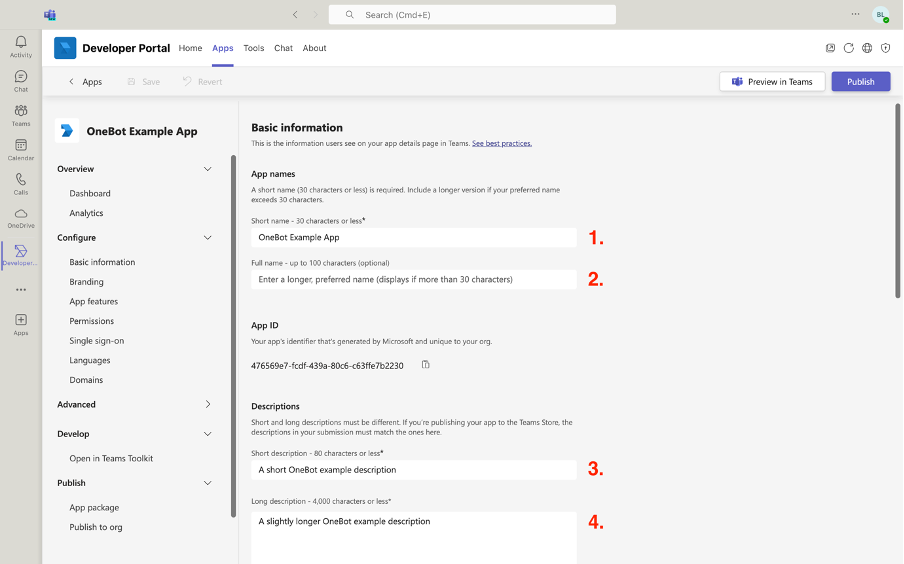
Task: Switch to the Tools tab
Action: coord(254,48)
